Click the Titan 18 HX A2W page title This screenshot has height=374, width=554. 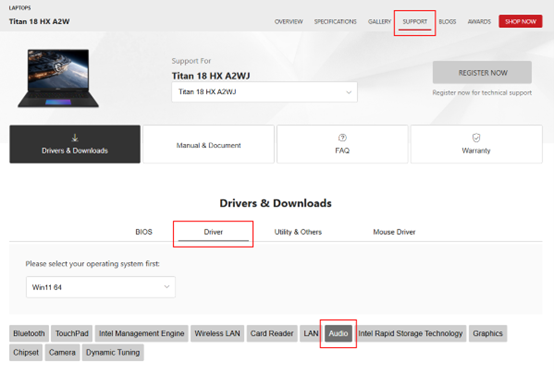(x=39, y=22)
